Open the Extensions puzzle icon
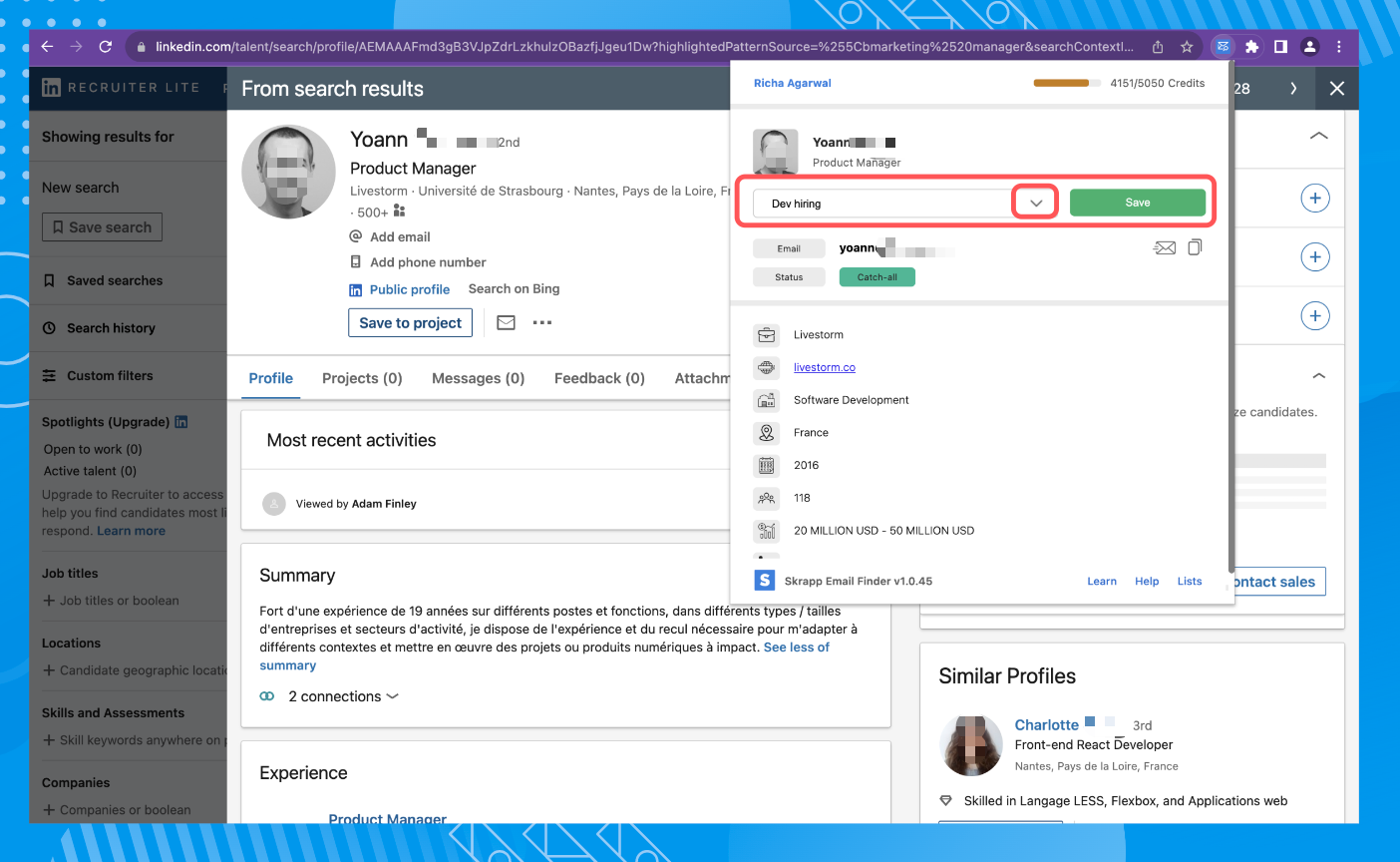The image size is (1400, 862). (x=1252, y=47)
